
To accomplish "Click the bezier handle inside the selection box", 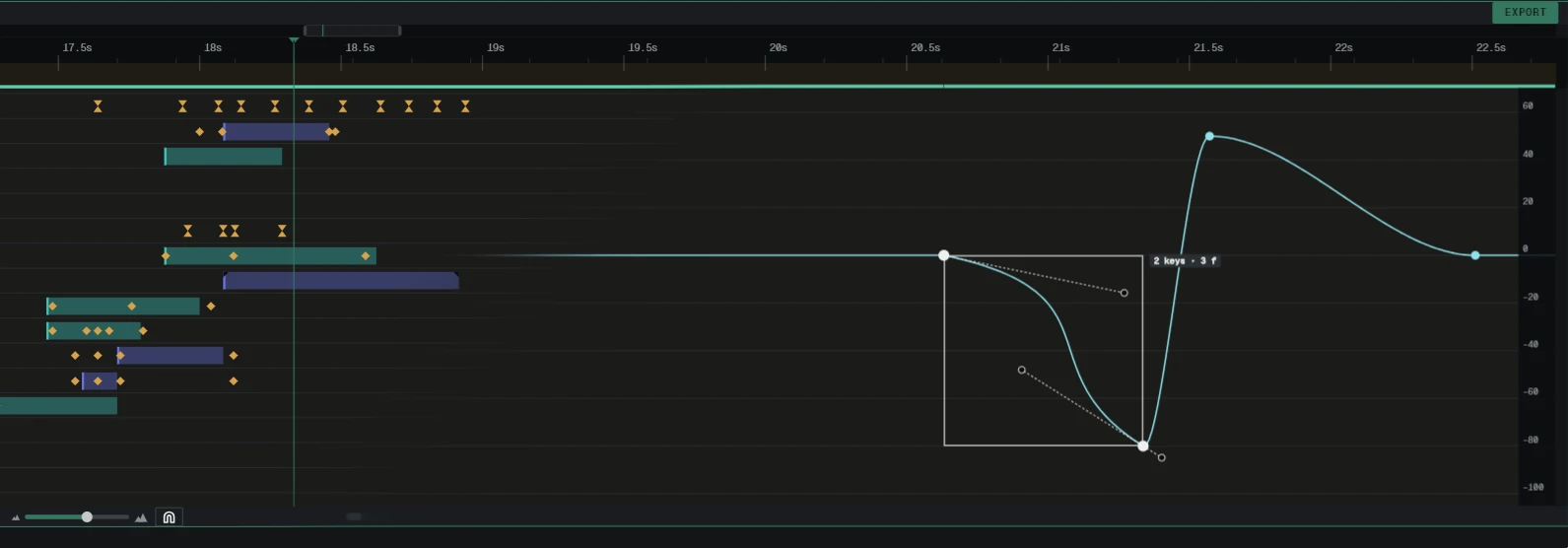I will coord(1022,371).
